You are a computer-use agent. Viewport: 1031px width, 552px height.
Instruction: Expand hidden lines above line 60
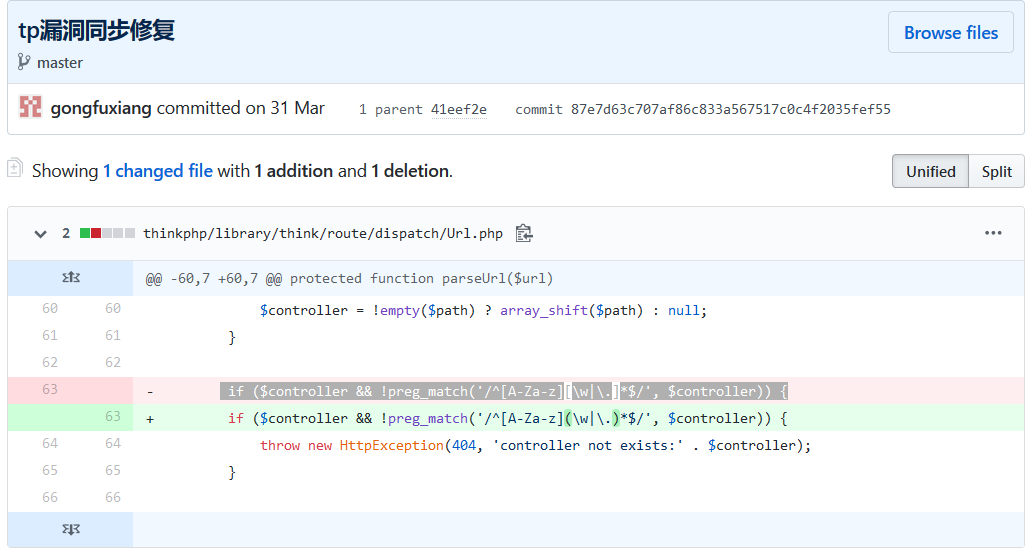(70, 278)
